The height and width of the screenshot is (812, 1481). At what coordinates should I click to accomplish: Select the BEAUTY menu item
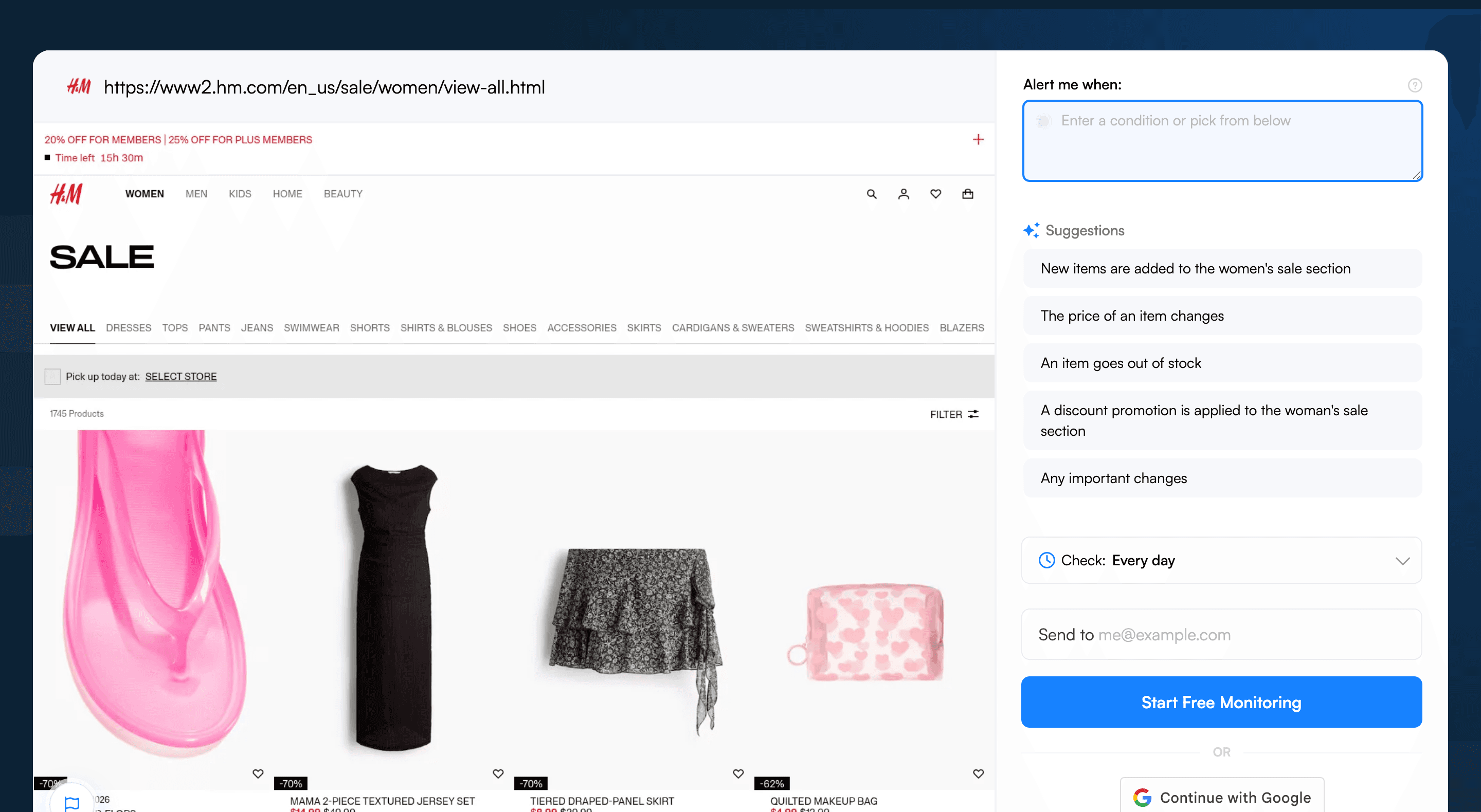342,194
